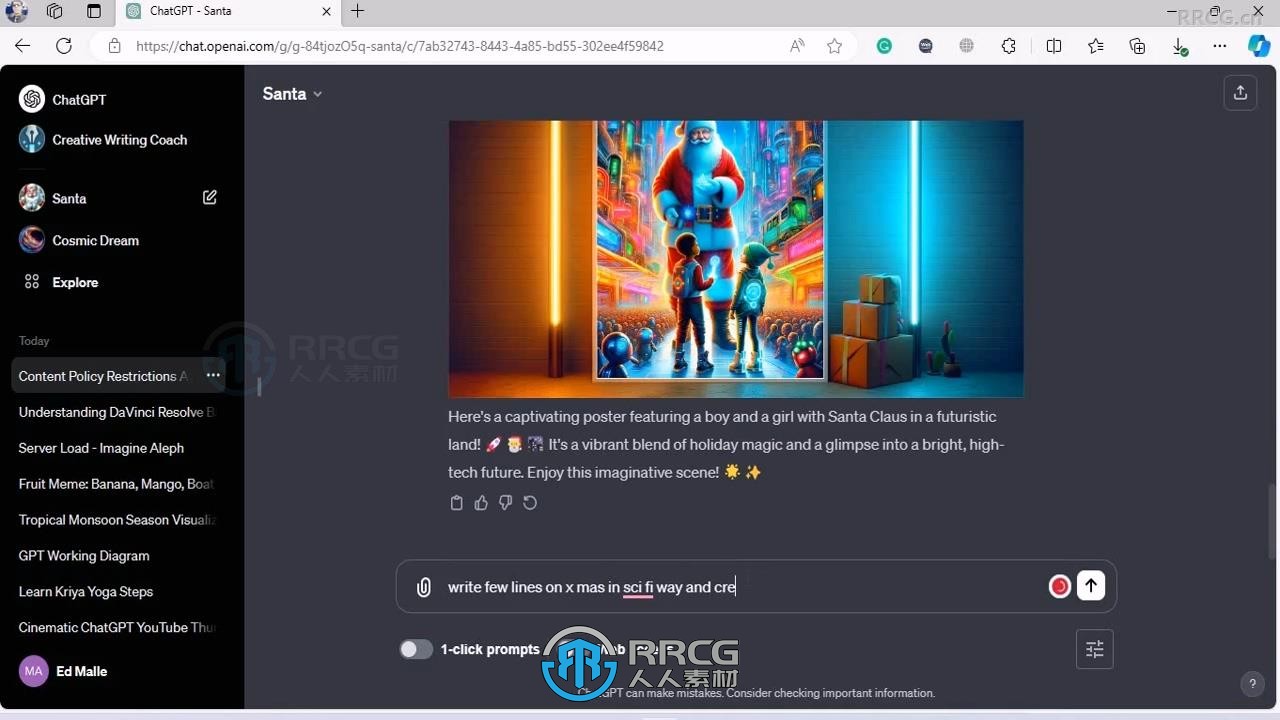The width and height of the screenshot is (1280, 720).
Task: Open Ed Malle account menu
Action: [x=122, y=671]
